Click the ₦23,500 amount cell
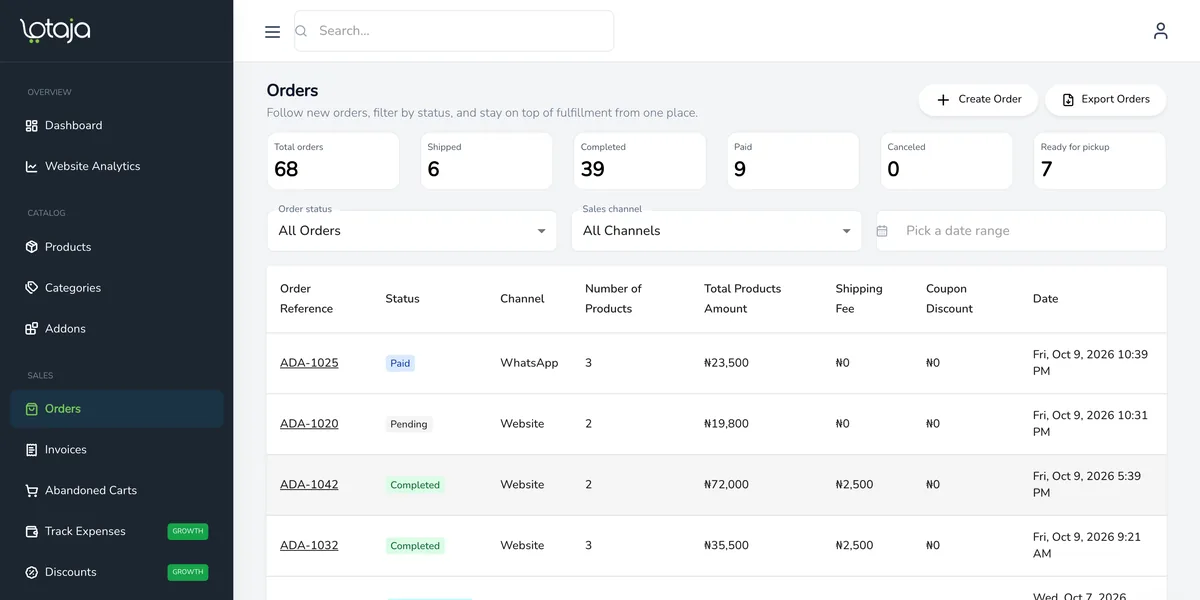 (x=726, y=363)
